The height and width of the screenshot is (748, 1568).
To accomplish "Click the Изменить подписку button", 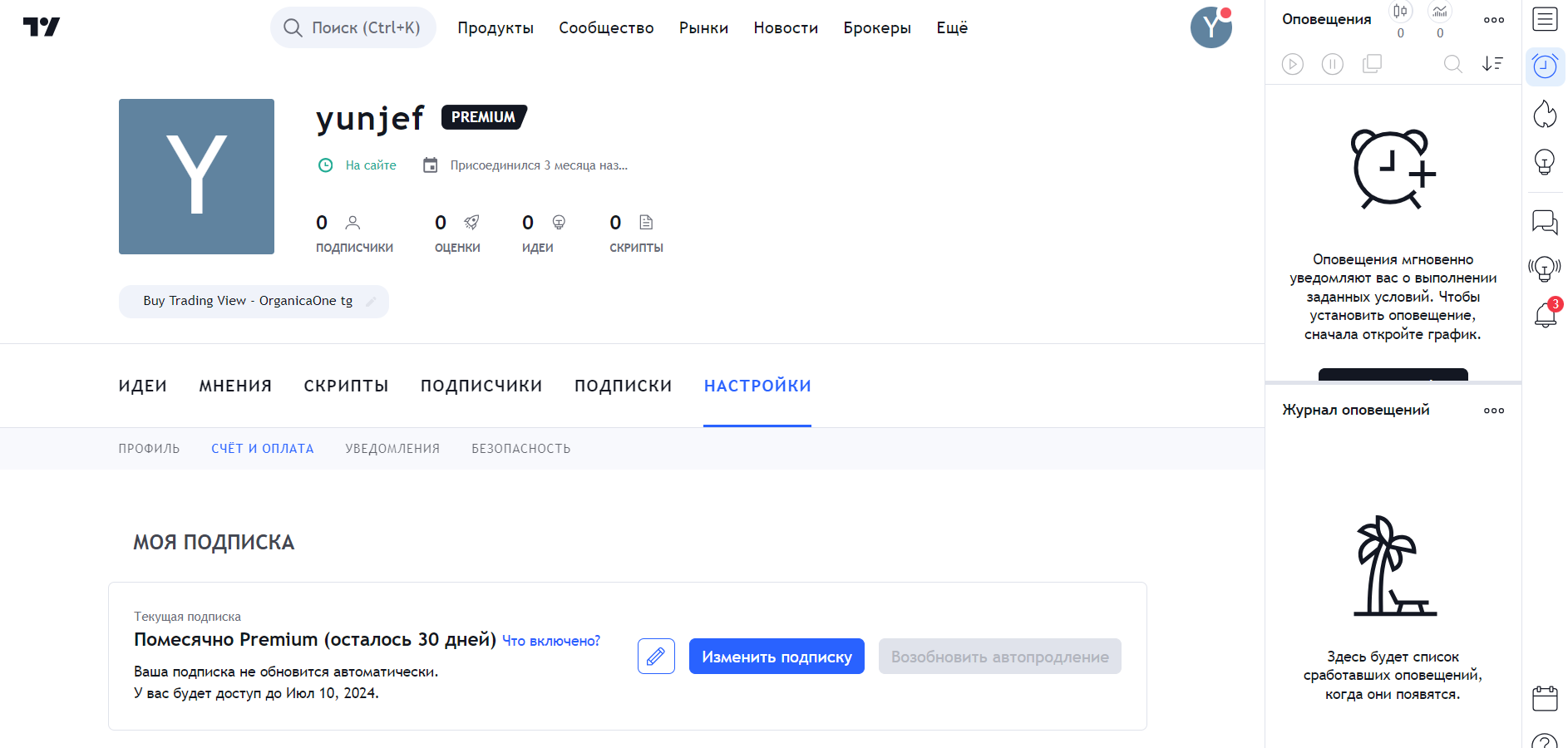I will click(777, 657).
